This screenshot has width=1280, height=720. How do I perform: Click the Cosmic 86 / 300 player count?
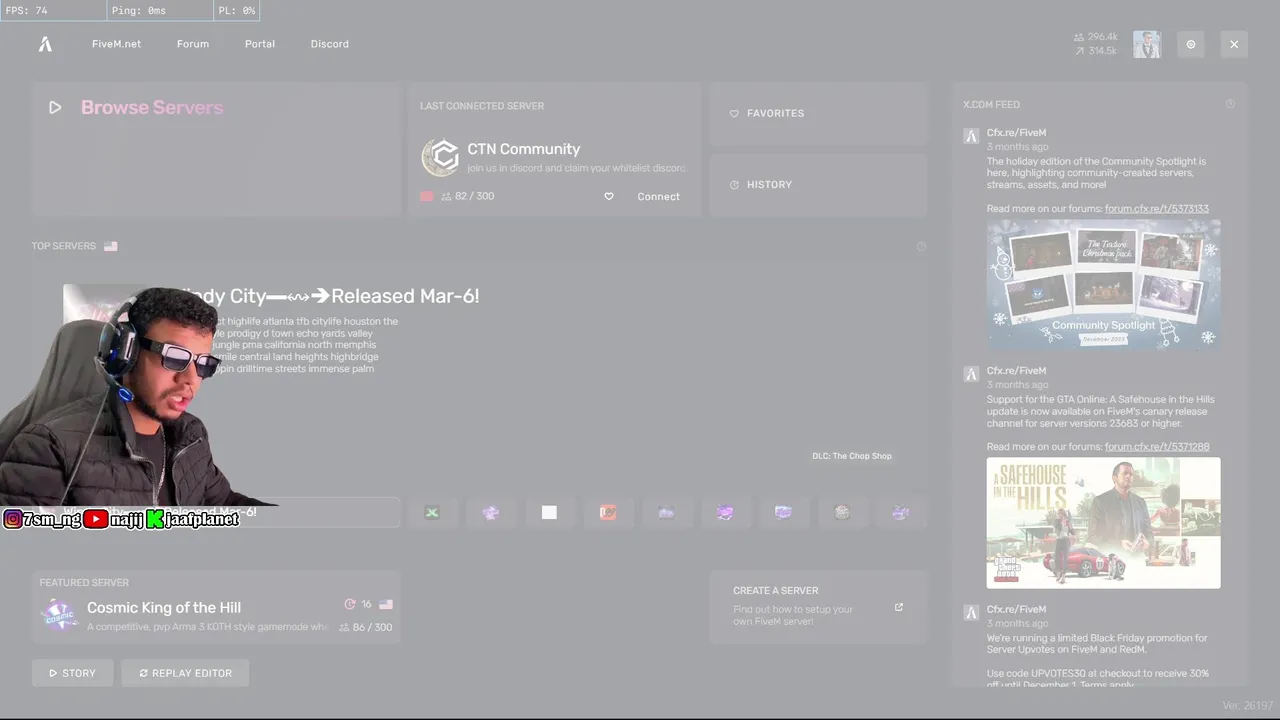click(x=366, y=627)
